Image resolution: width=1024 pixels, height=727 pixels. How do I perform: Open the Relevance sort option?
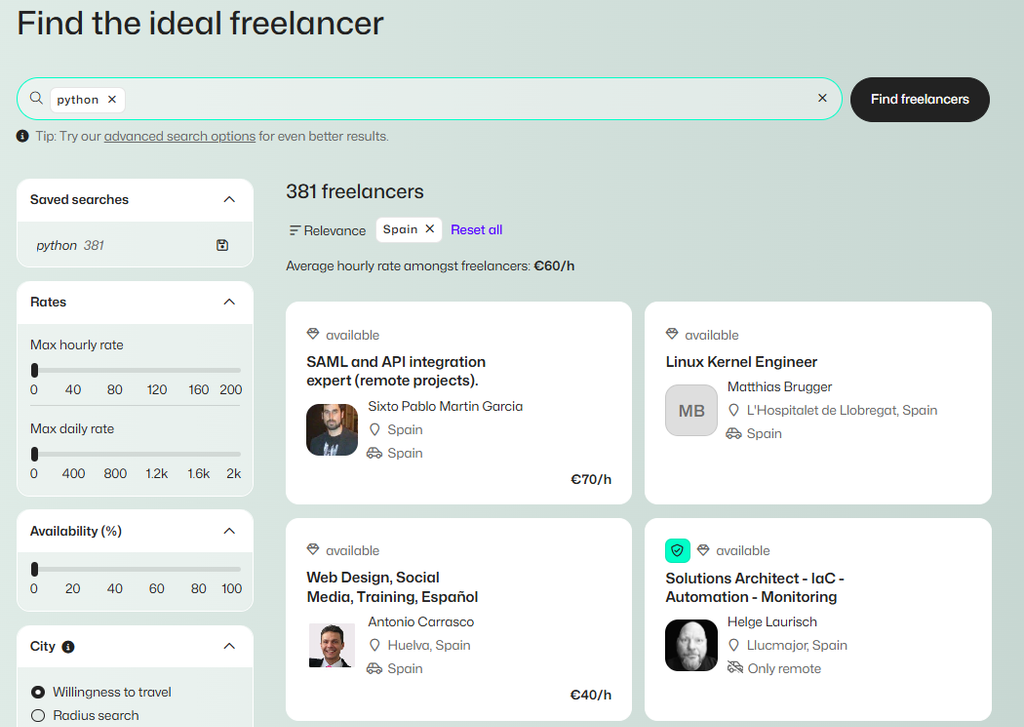327,230
